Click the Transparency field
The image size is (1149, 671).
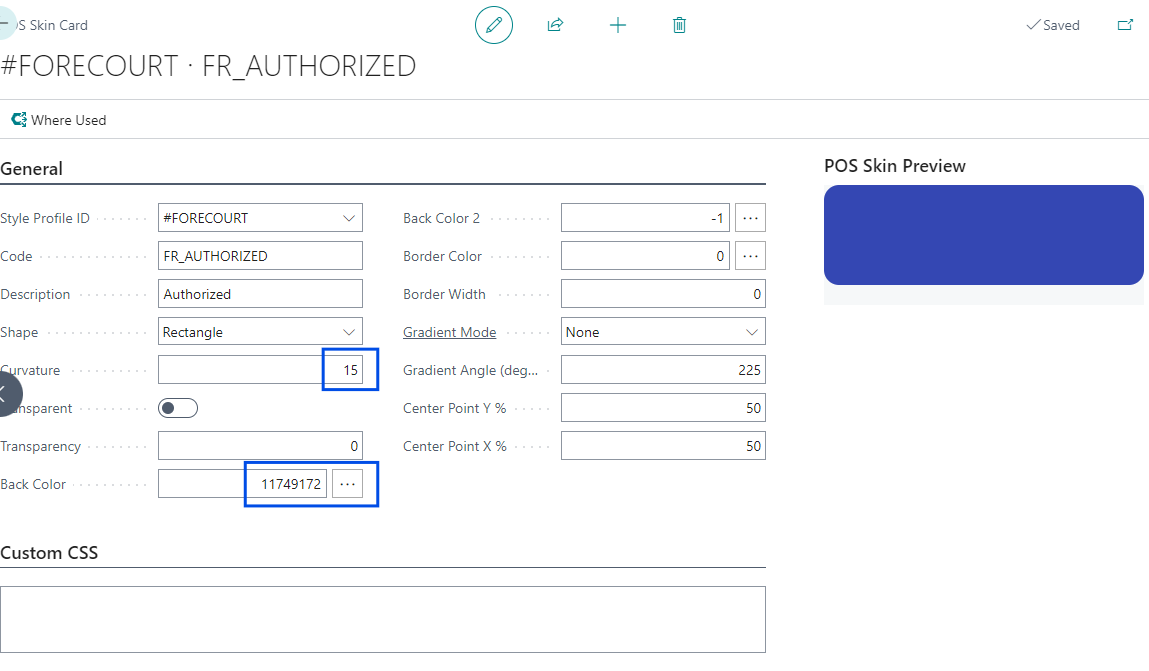pos(260,446)
